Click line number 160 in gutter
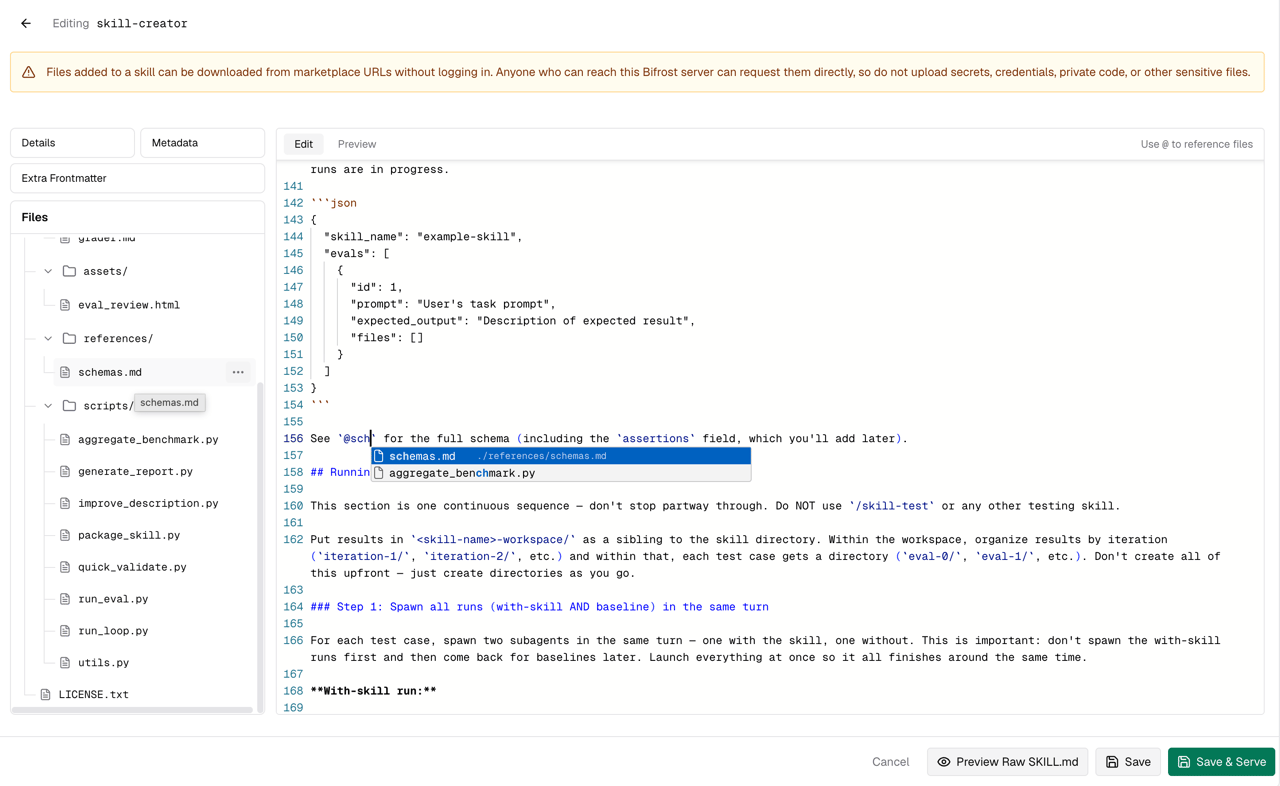Screen dimensions: 1280x786 pyautogui.click(x=293, y=506)
